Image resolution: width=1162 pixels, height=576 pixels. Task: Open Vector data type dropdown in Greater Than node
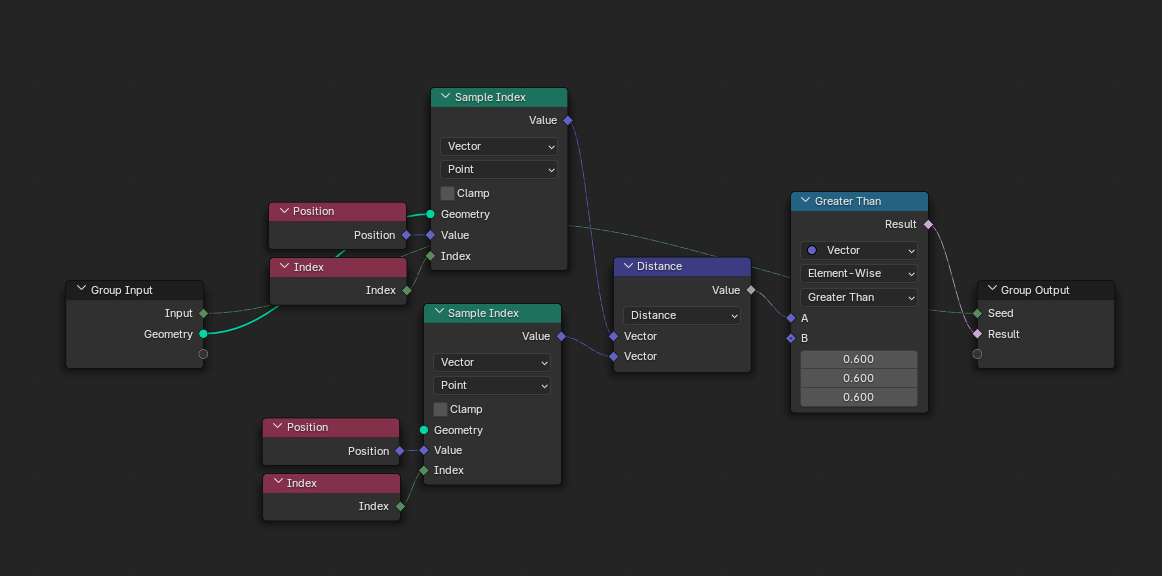point(859,250)
